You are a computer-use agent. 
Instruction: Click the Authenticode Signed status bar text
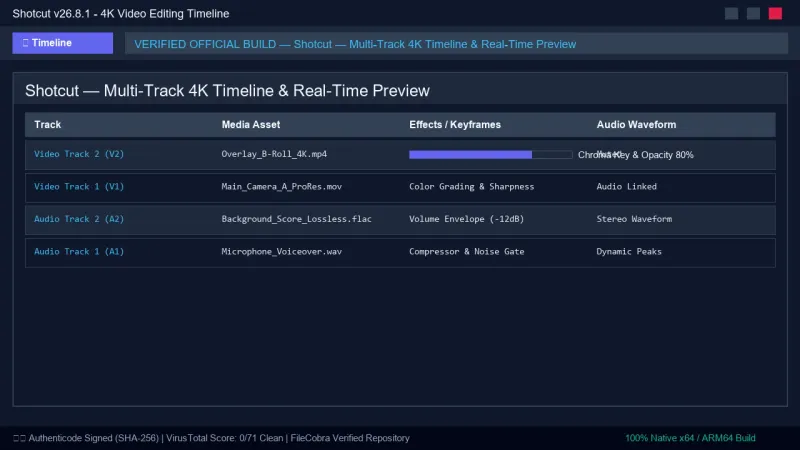(x=211, y=438)
